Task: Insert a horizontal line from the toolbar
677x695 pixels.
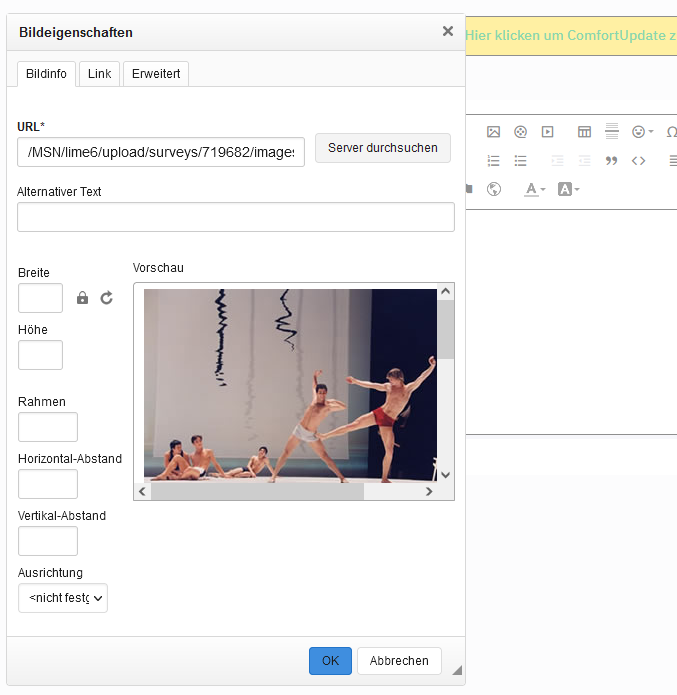Action: (x=612, y=132)
